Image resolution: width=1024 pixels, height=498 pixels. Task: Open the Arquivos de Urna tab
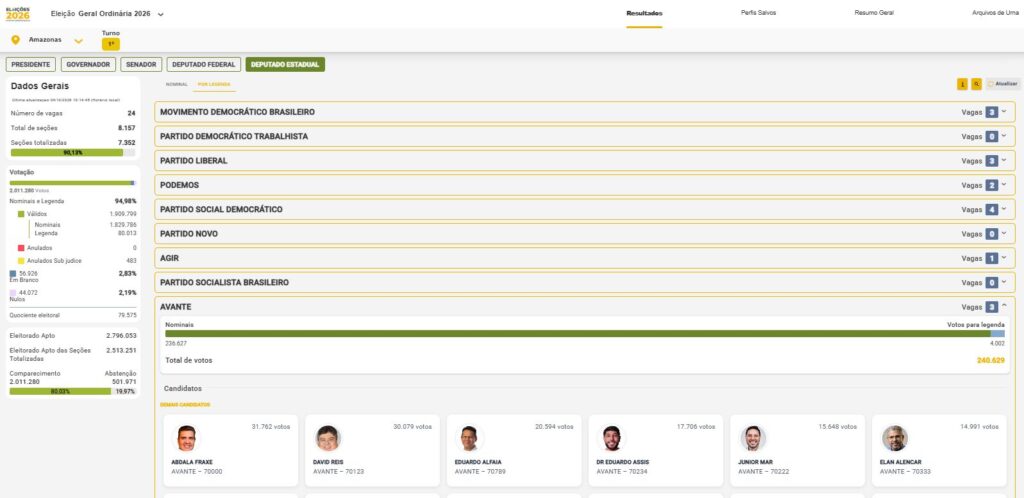pos(997,13)
